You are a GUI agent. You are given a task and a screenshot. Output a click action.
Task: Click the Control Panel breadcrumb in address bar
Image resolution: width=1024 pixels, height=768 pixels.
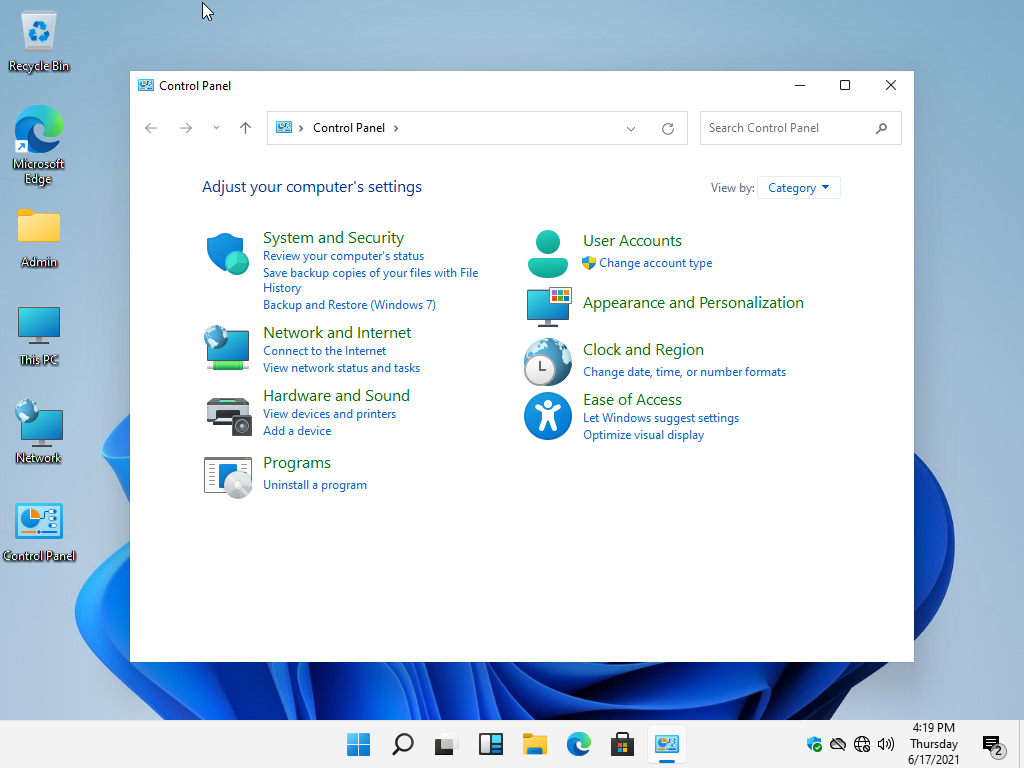pyautogui.click(x=348, y=128)
